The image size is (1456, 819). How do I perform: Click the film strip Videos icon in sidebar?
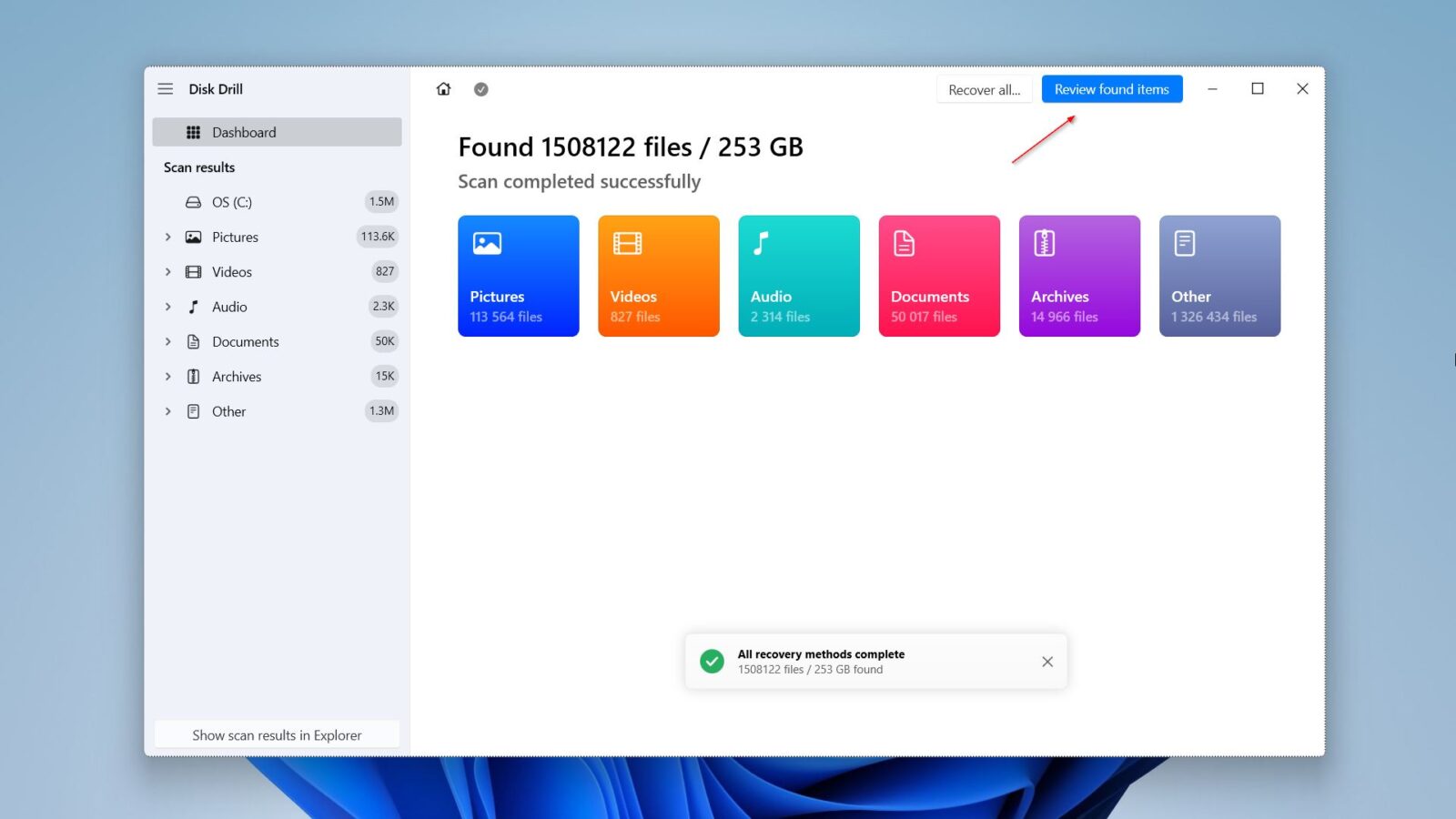click(193, 271)
